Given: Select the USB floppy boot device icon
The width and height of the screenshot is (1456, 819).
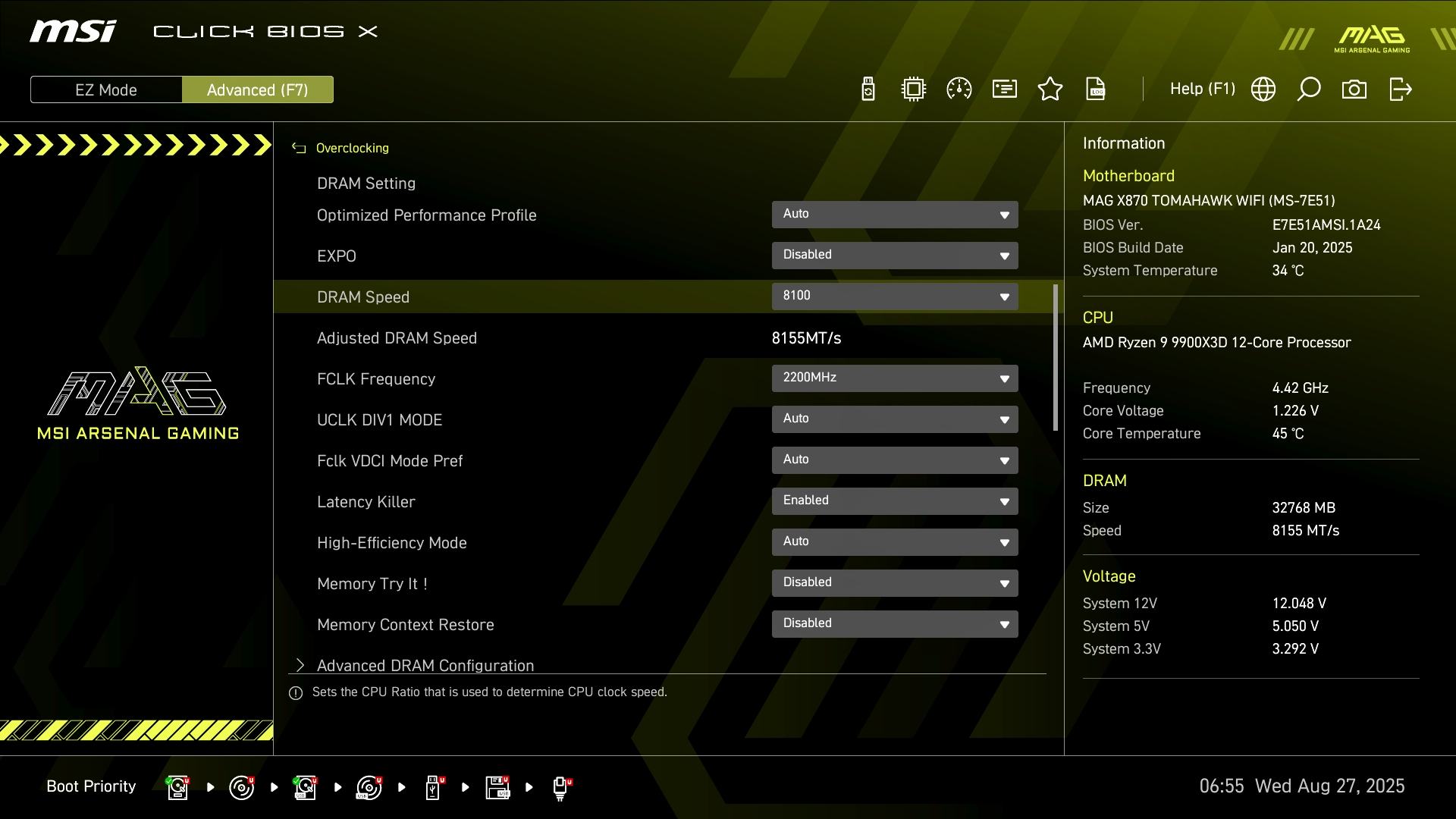Looking at the screenshot, I should pyautogui.click(x=498, y=787).
